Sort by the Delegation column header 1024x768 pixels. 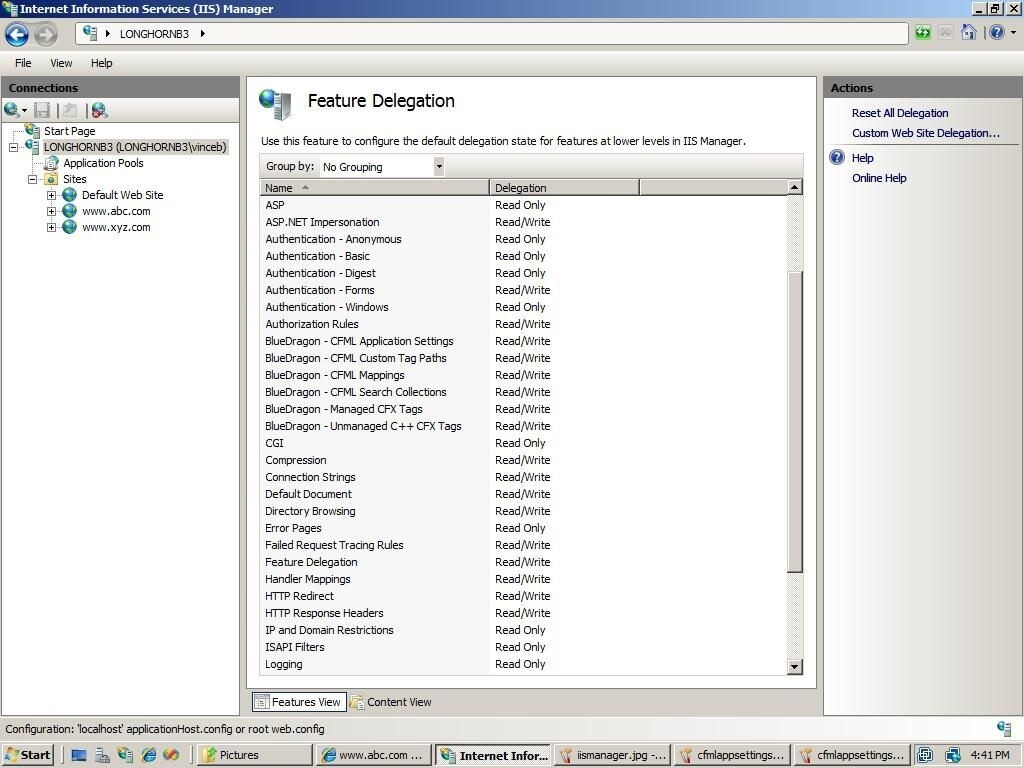(x=564, y=187)
